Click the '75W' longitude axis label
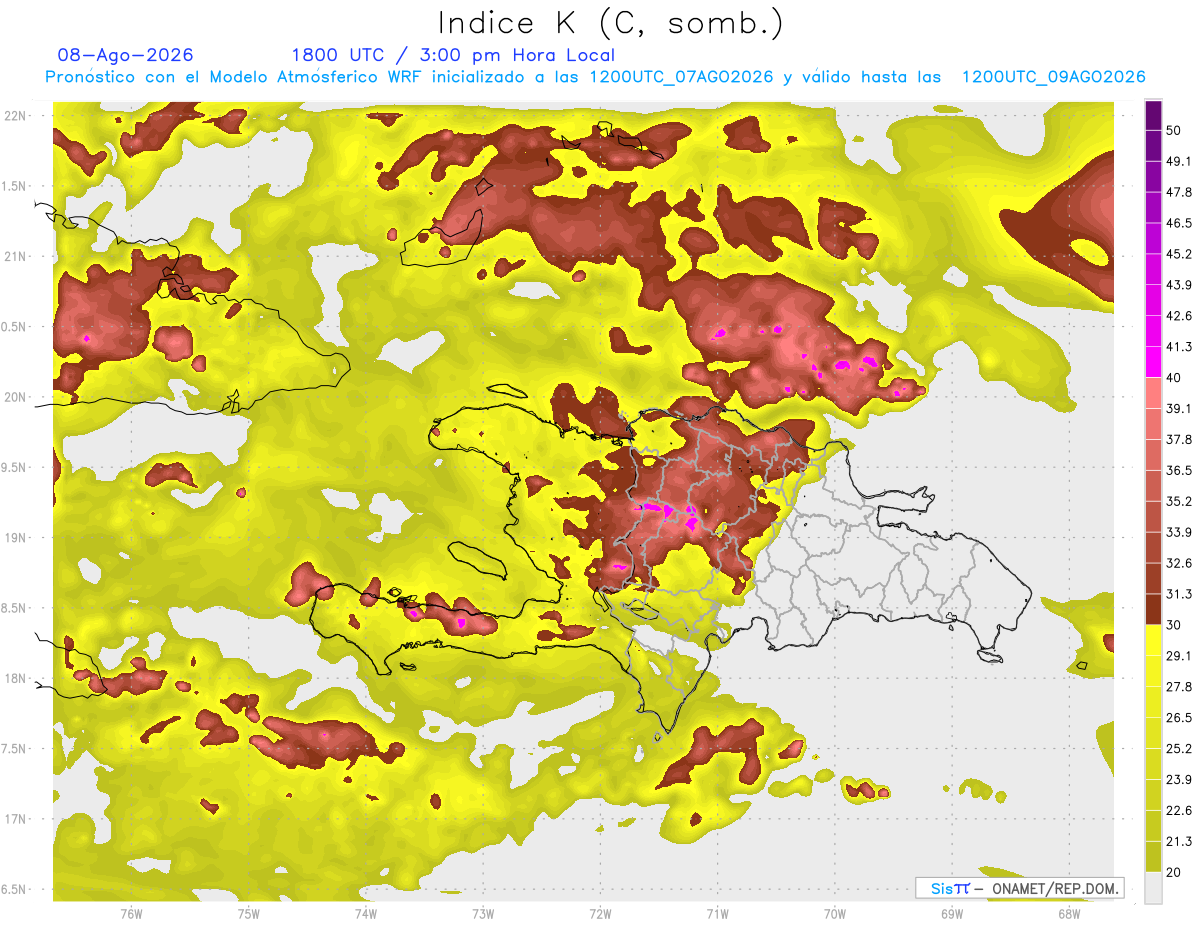 pyautogui.click(x=249, y=914)
